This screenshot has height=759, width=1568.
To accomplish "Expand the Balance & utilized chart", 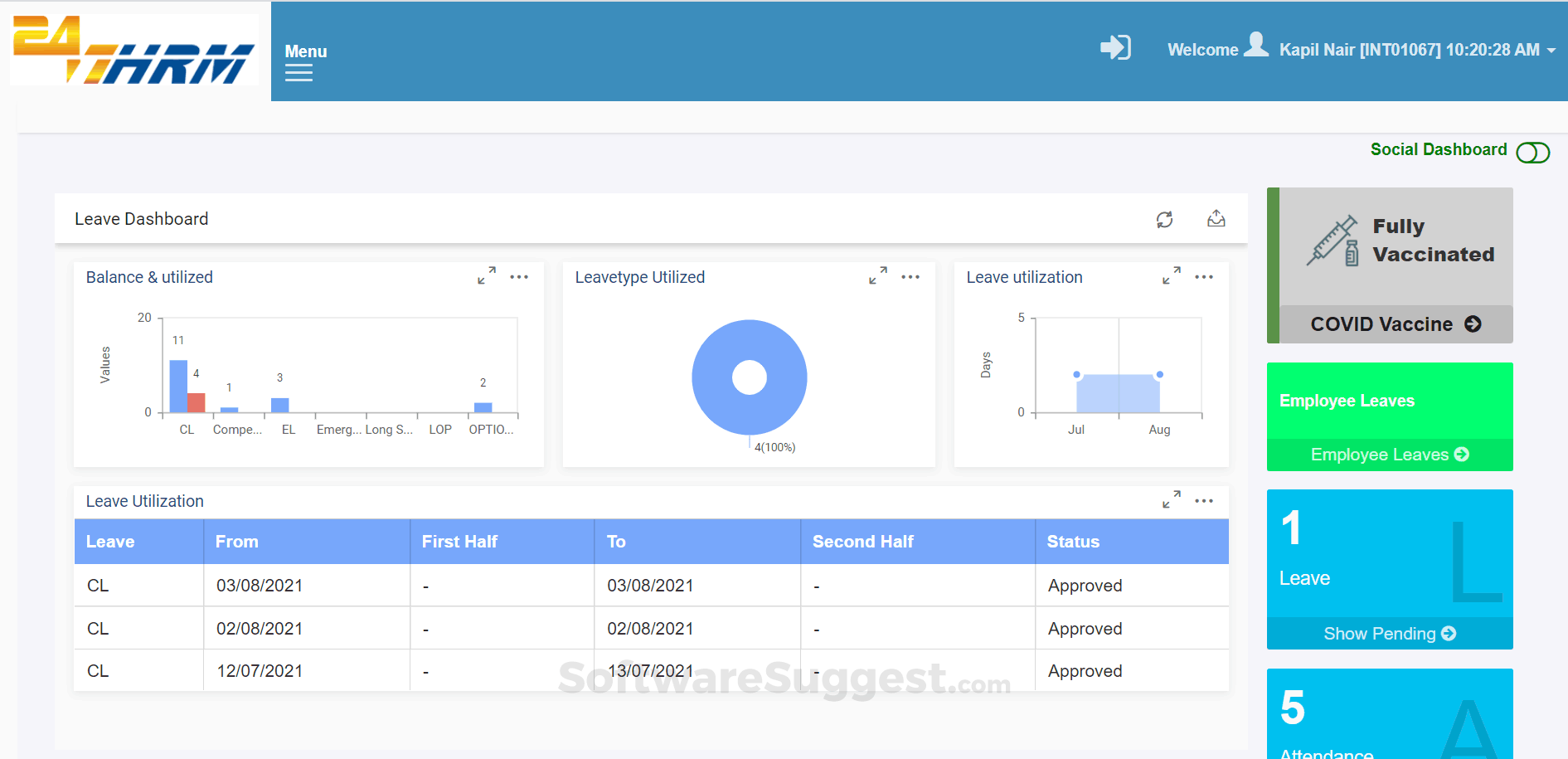I will tap(487, 275).
